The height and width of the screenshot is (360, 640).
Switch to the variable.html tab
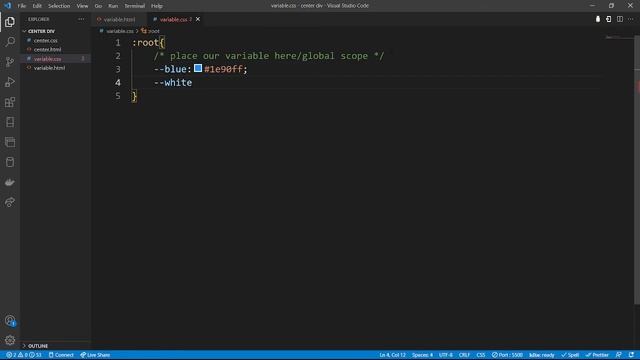pos(119,19)
